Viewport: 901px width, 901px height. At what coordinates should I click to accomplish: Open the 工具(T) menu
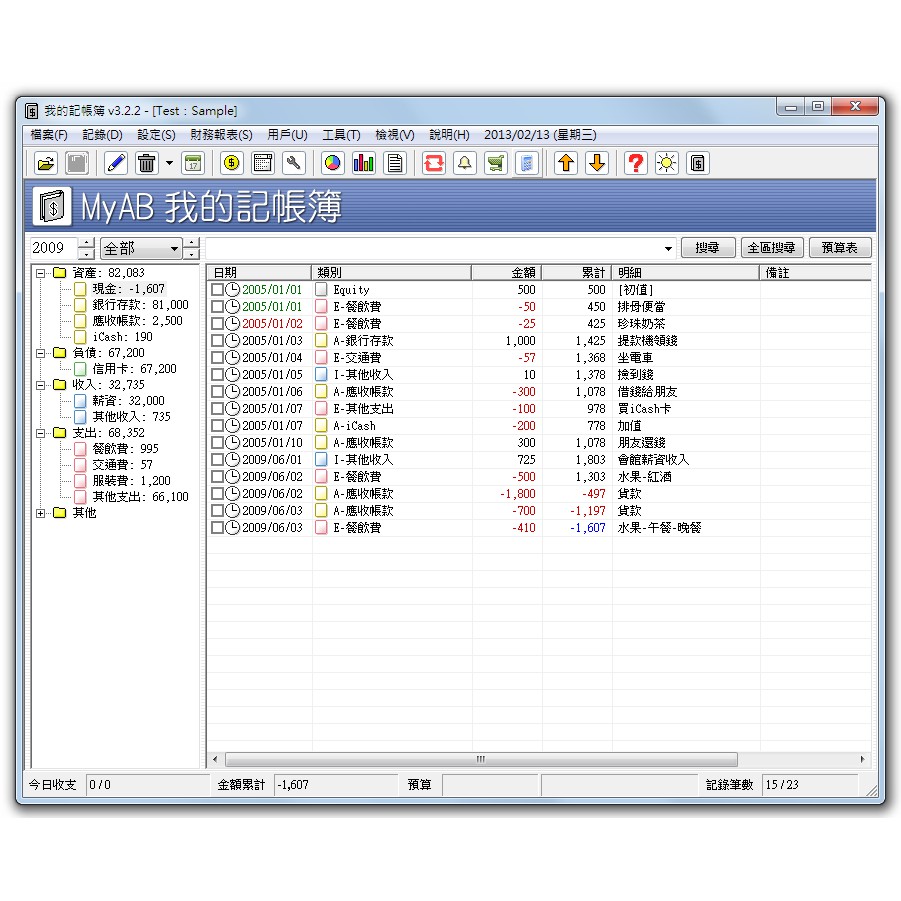point(341,135)
